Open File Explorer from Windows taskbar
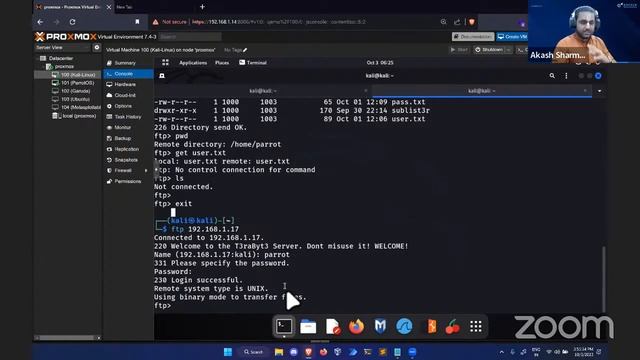The width and height of the screenshot is (640, 360). coord(279,352)
